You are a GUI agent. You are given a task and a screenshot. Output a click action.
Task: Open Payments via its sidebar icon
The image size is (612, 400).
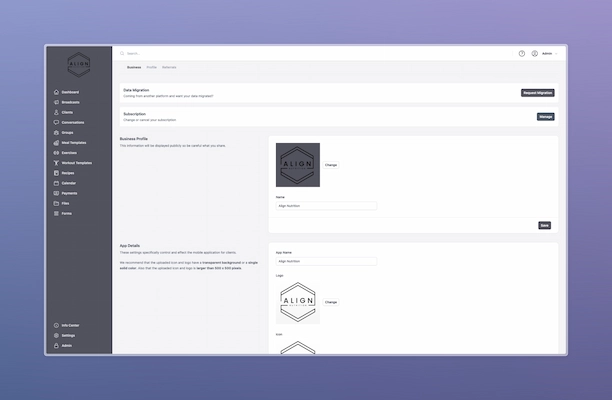pyautogui.click(x=56, y=193)
